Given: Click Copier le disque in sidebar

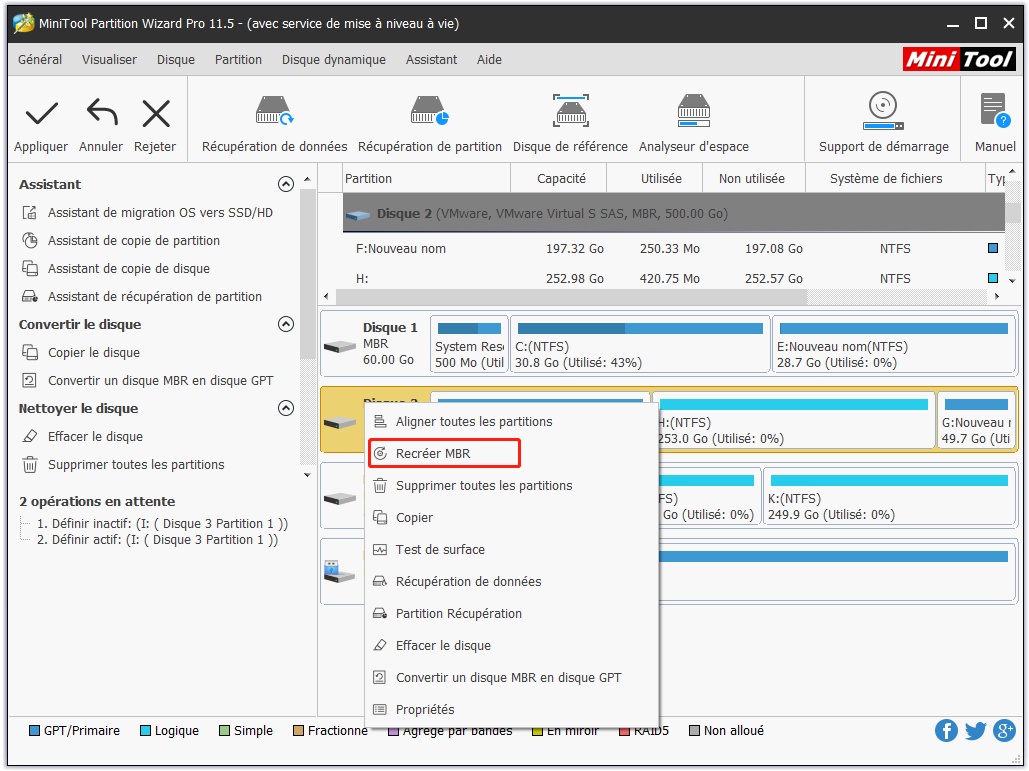Looking at the screenshot, I should point(94,352).
